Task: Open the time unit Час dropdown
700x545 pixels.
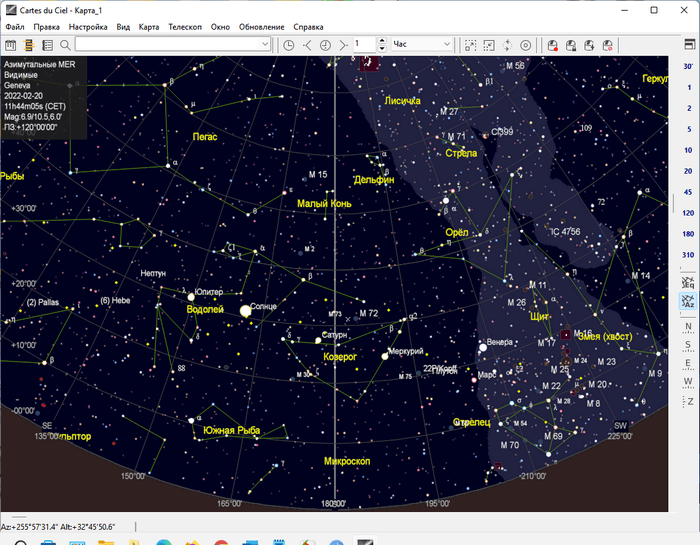Action: pos(422,44)
